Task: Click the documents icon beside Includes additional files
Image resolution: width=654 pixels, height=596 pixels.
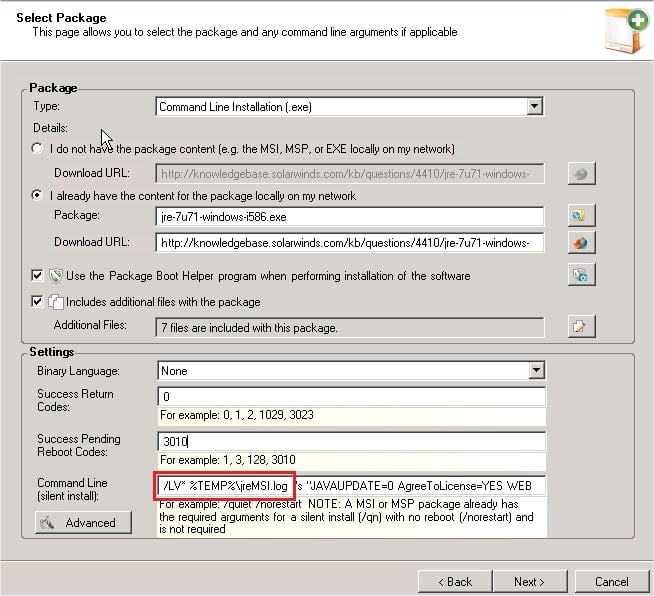Action: pos(55,302)
